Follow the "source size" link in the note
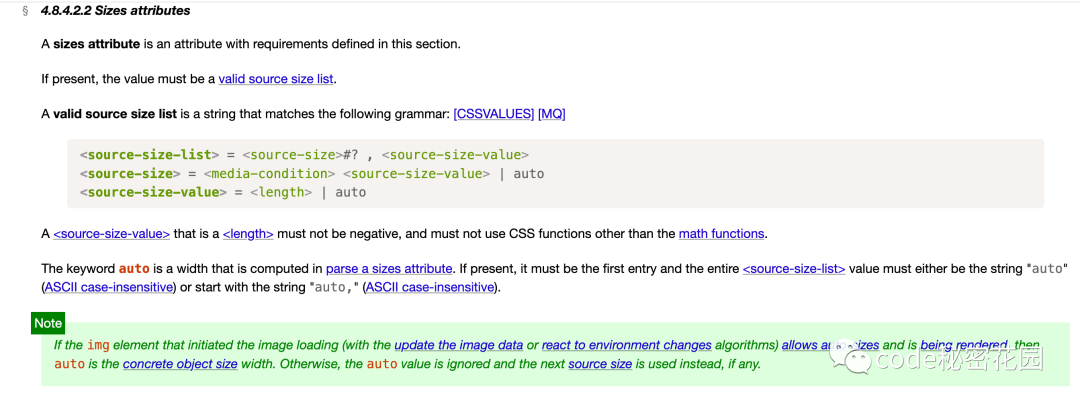This screenshot has height=406, width=1080. (x=600, y=363)
